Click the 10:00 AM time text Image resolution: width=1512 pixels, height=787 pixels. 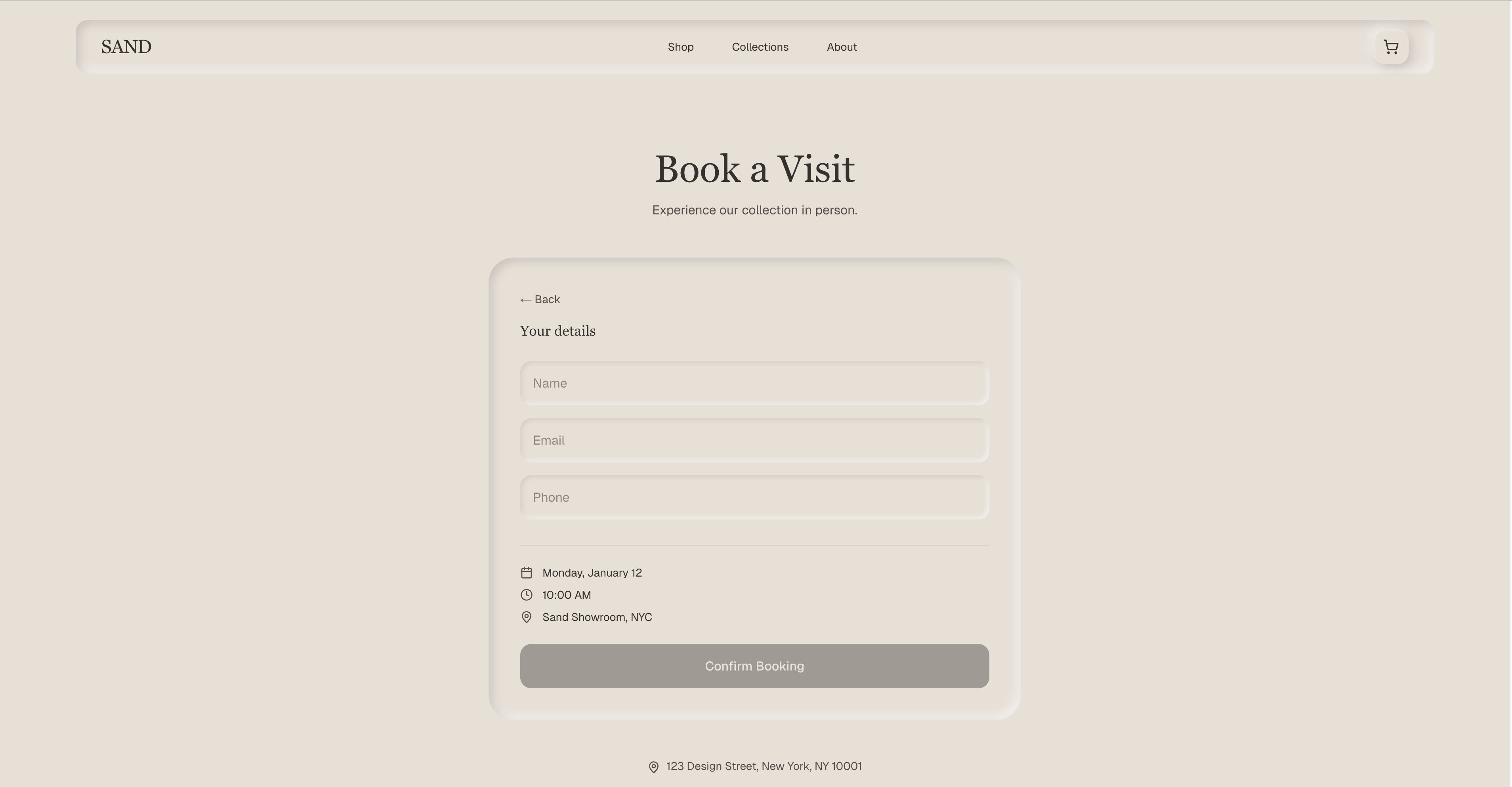point(567,595)
